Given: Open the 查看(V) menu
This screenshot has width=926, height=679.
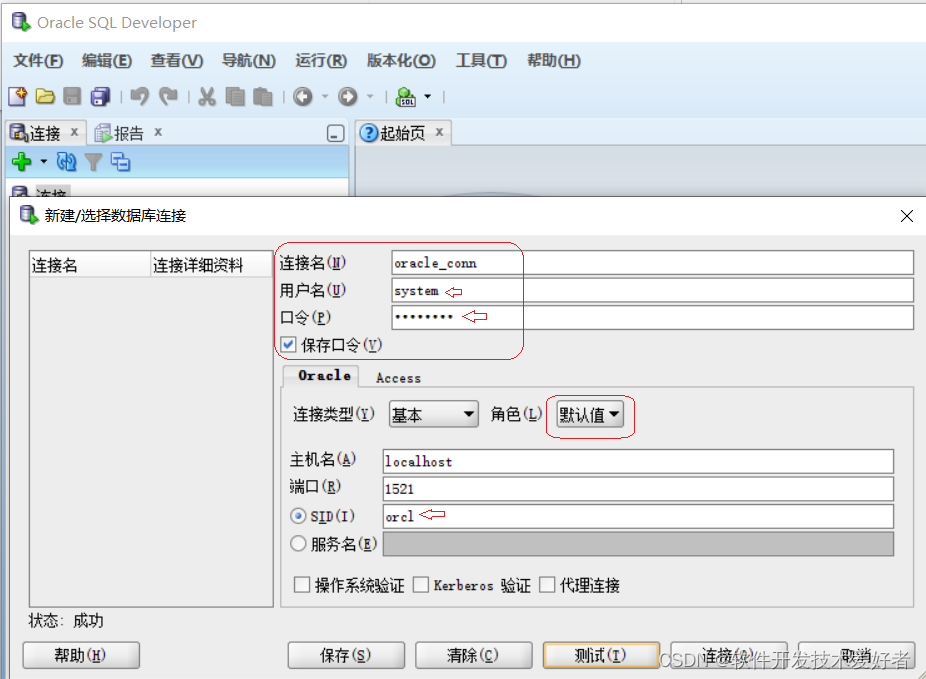Looking at the screenshot, I should (177, 60).
